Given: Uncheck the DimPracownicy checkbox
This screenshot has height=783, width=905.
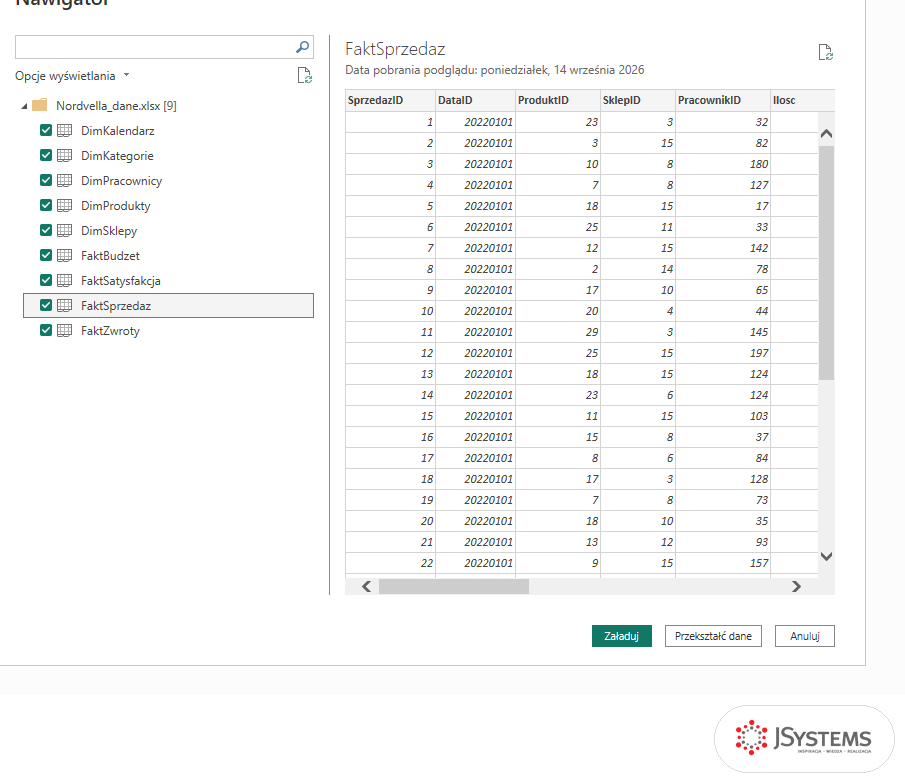Looking at the screenshot, I should [x=46, y=180].
